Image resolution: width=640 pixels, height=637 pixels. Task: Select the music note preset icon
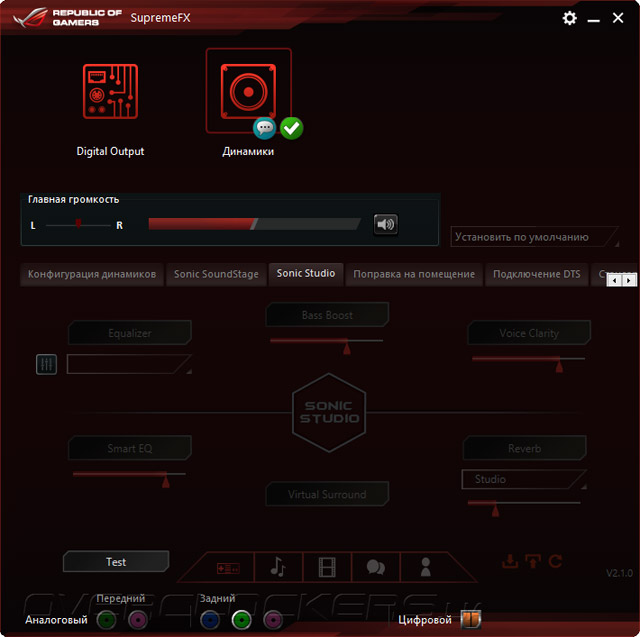(x=278, y=567)
